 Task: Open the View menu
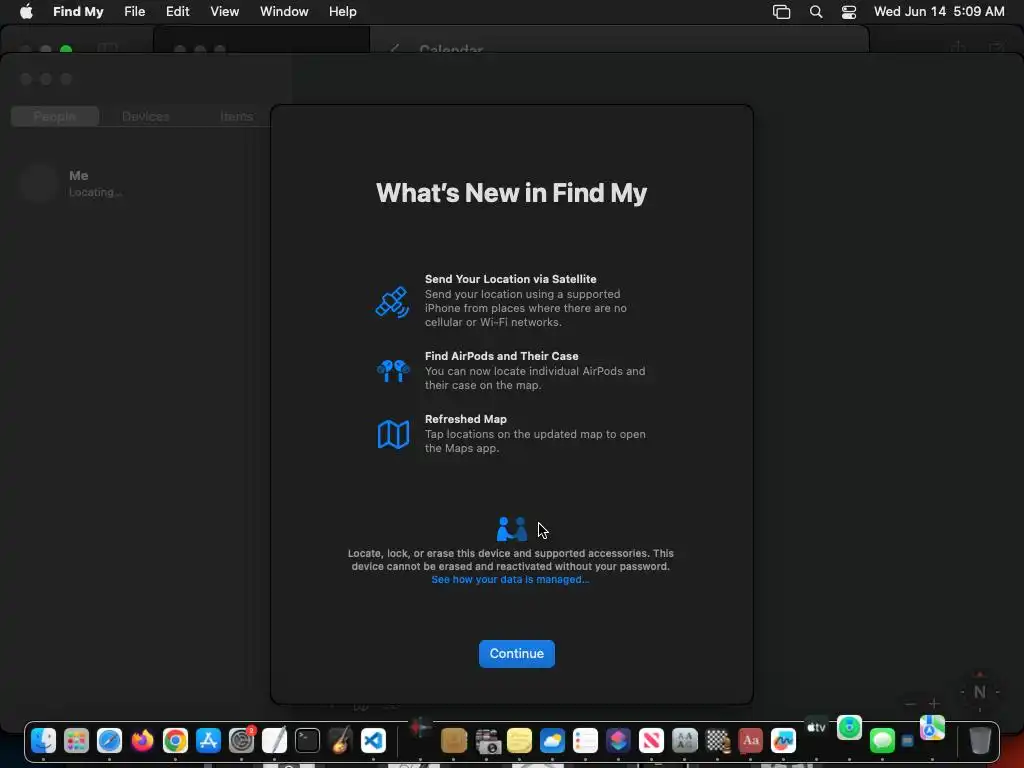224,12
